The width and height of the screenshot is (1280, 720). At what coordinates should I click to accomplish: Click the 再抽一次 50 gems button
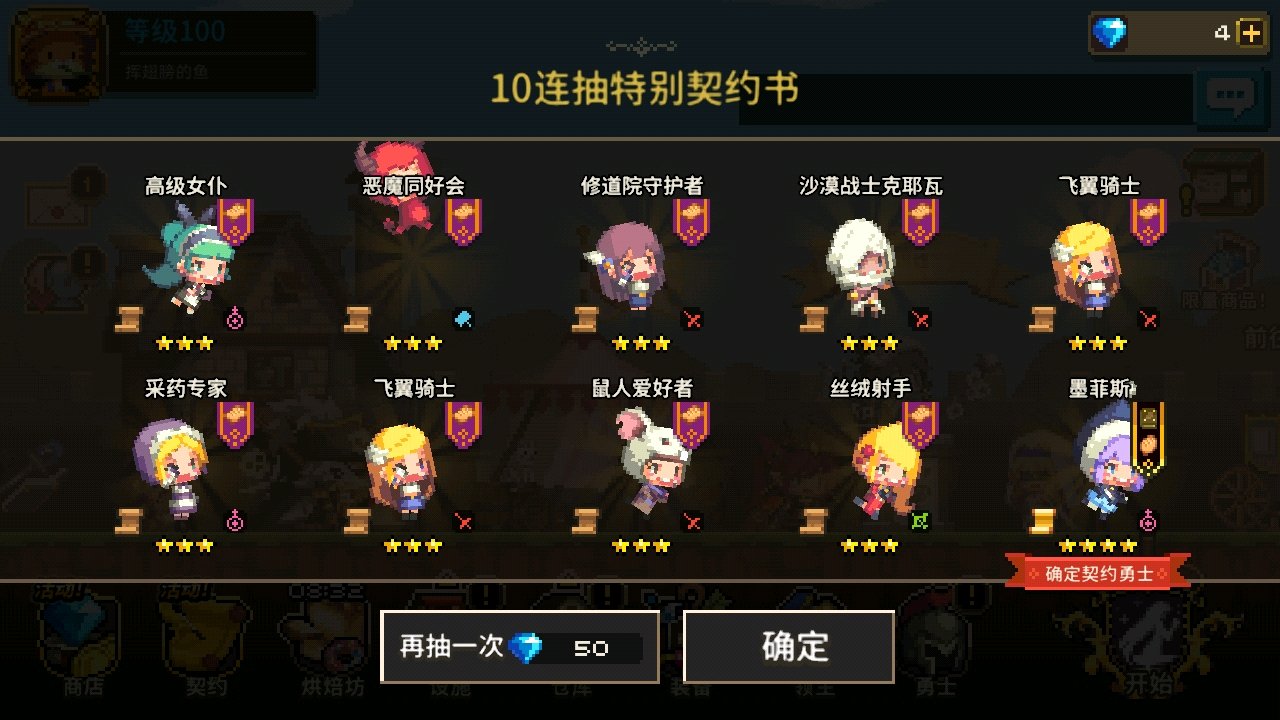click(x=520, y=647)
